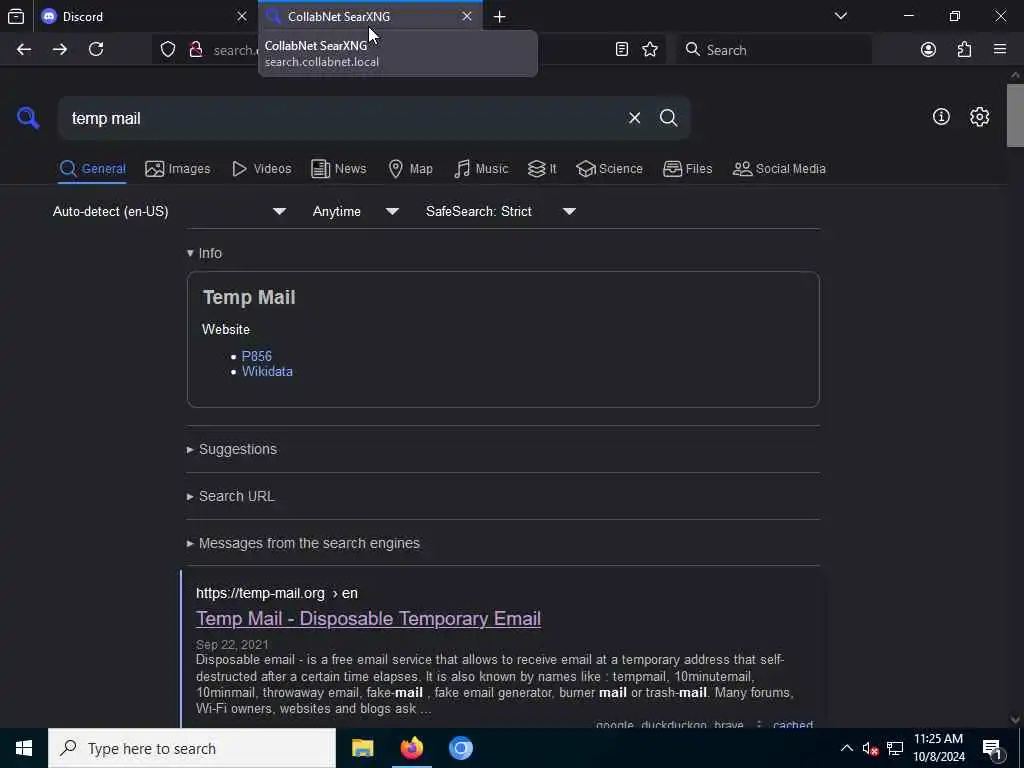The image size is (1024, 768).
Task: Open the Wikidata link
Action: point(267,372)
